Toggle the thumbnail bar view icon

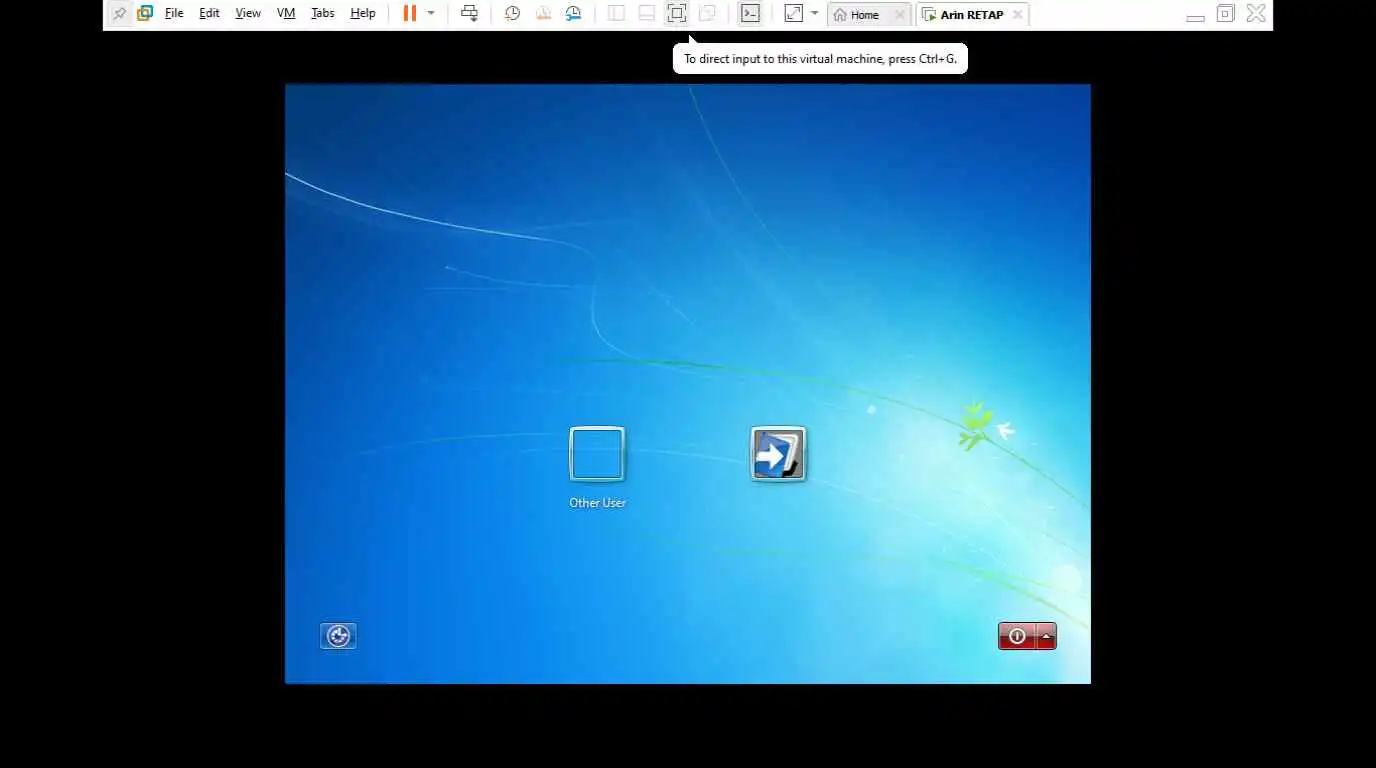point(647,14)
